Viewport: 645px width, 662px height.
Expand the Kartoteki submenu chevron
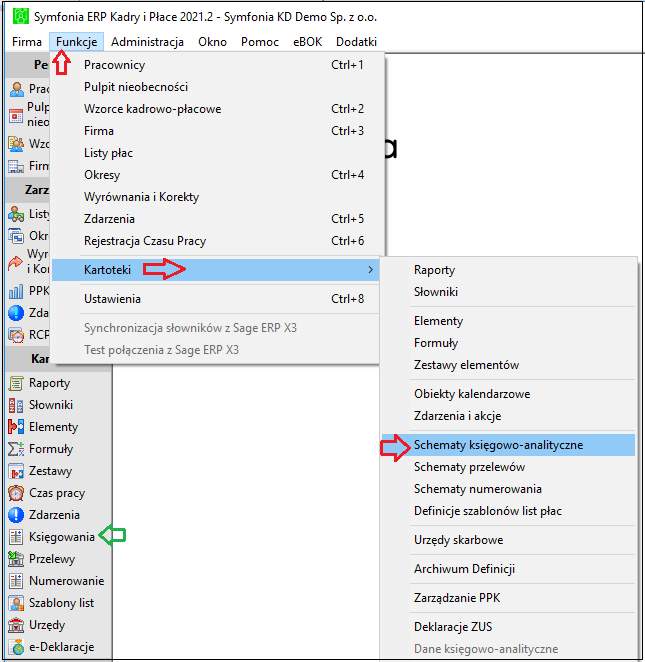coord(370,269)
